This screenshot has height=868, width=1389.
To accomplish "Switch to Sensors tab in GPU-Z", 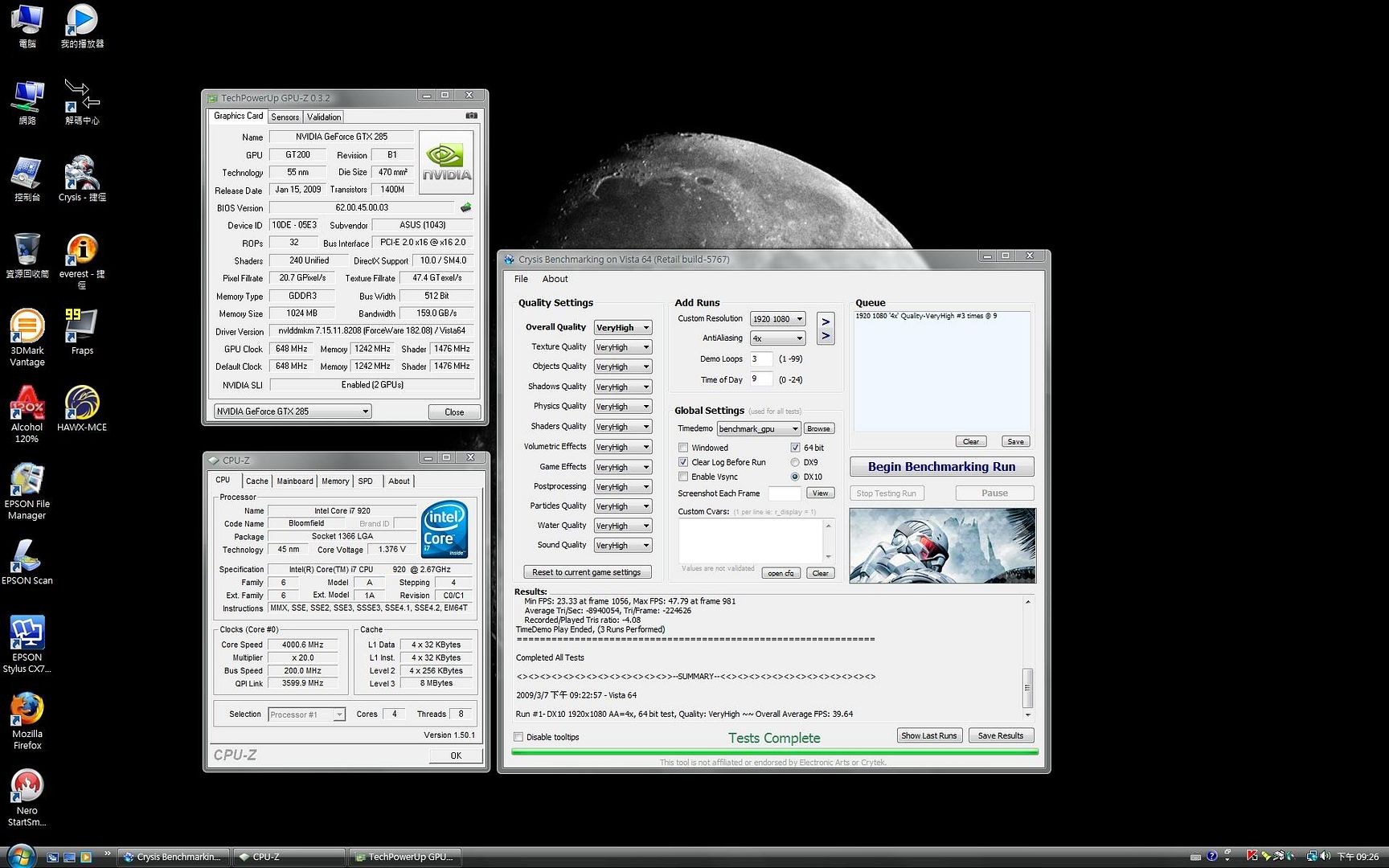I will (x=285, y=117).
